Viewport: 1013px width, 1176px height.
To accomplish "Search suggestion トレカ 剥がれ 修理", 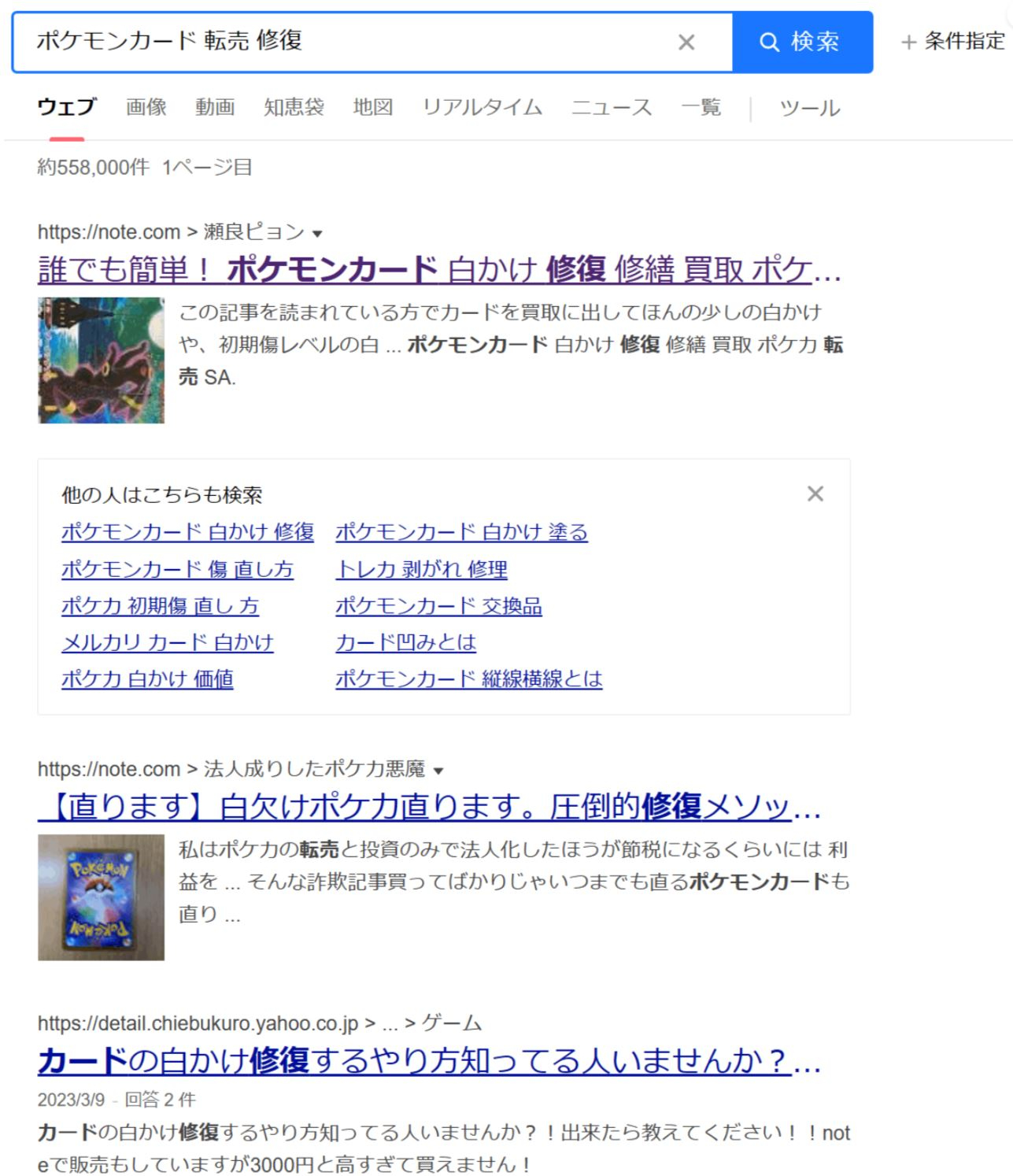I will pos(421,569).
